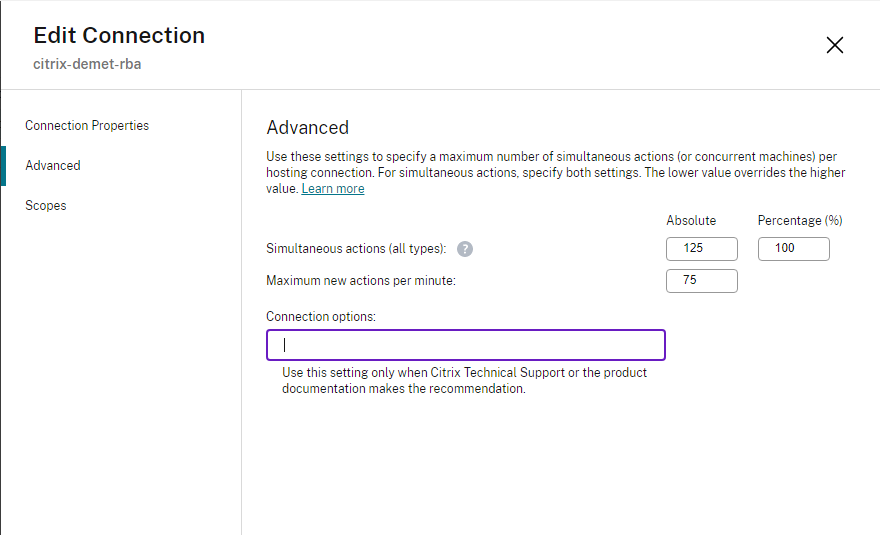Click the Absolute column header
This screenshot has width=880, height=535.
691,220
